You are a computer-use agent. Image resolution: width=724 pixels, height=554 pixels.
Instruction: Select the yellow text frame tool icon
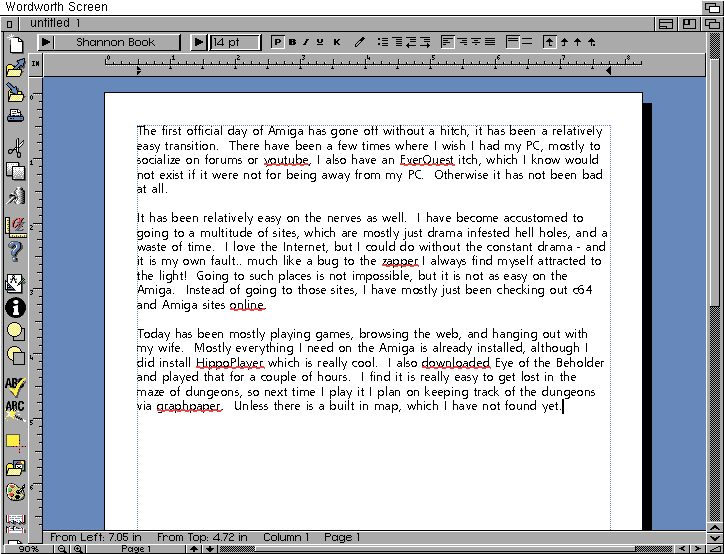point(15,442)
